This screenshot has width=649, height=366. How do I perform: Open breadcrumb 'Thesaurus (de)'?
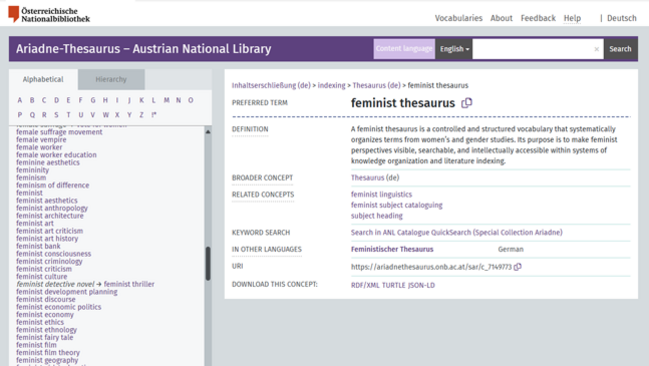pos(377,85)
